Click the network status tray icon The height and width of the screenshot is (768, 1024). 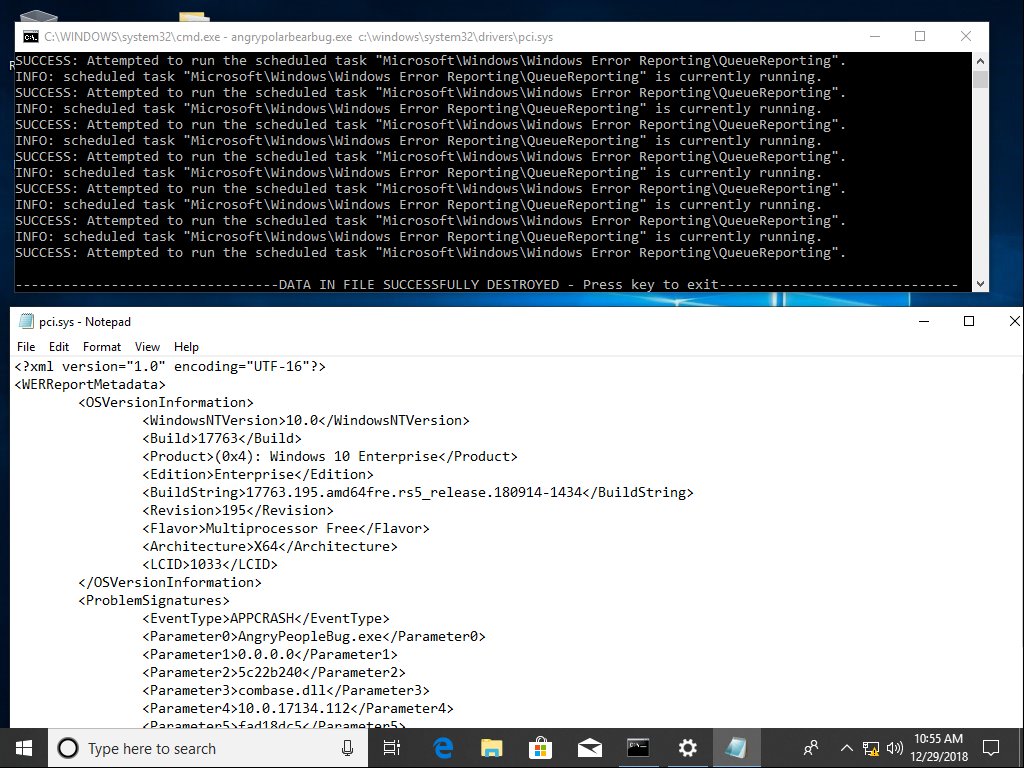click(x=871, y=748)
